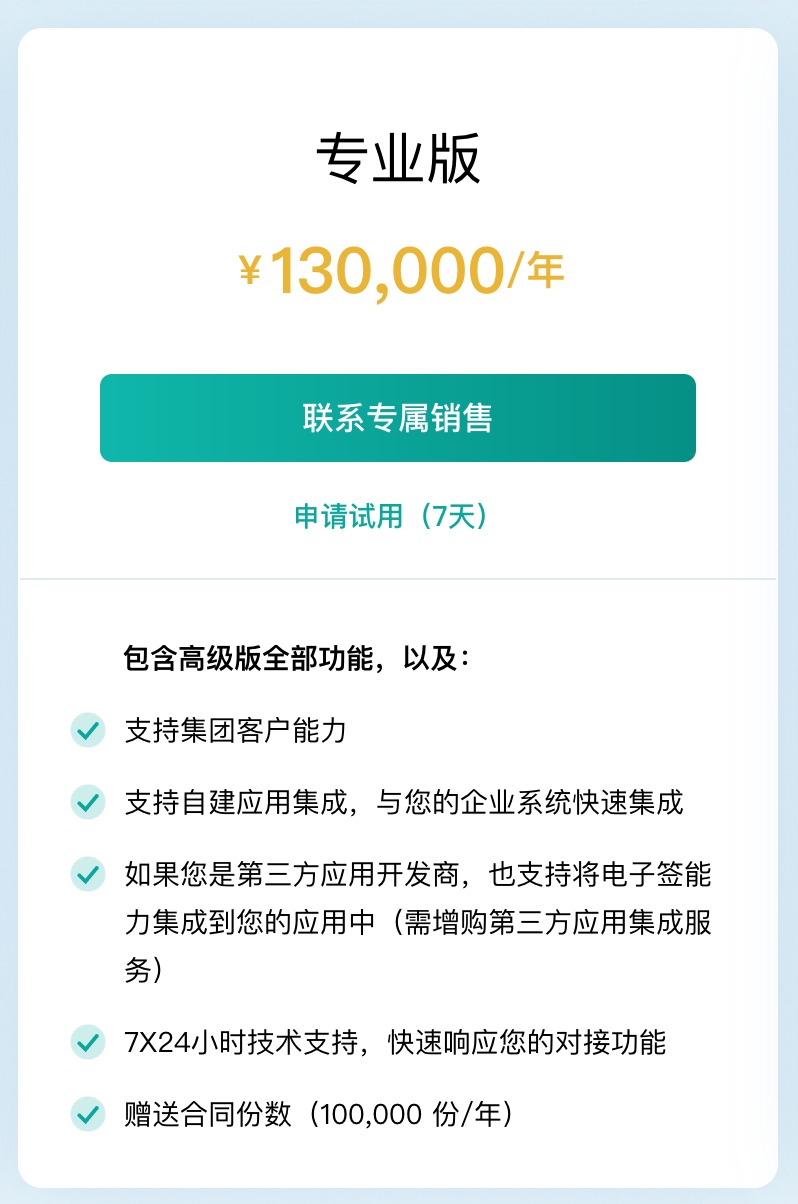Select the 支持集团客户能力 feature text
This screenshot has height=1204, width=798.
(x=235, y=731)
